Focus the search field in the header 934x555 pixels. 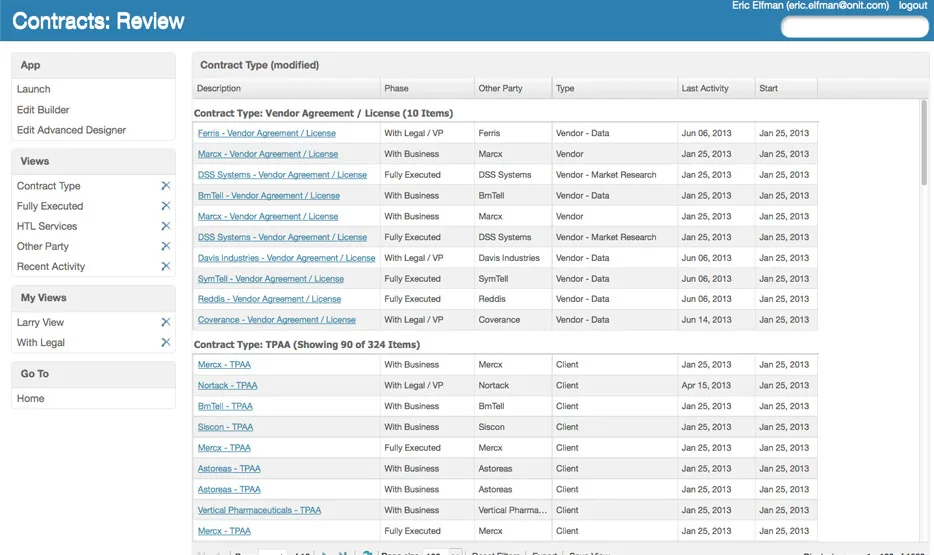(x=855, y=27)
